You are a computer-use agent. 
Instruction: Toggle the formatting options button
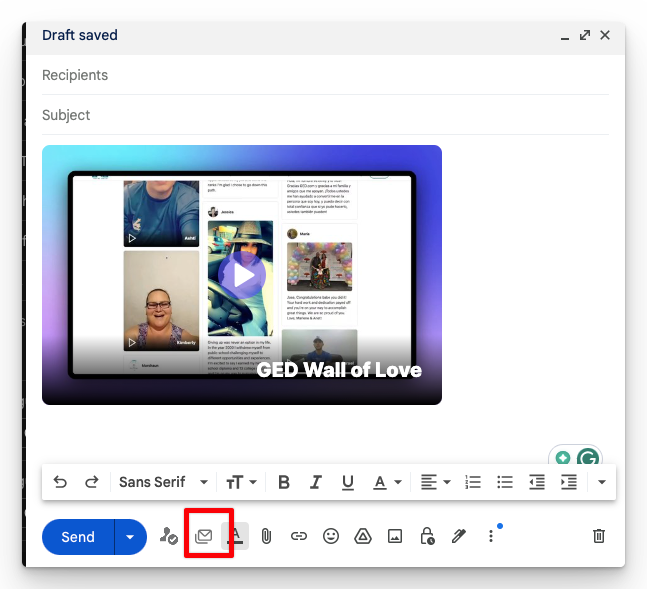point(235,536)
